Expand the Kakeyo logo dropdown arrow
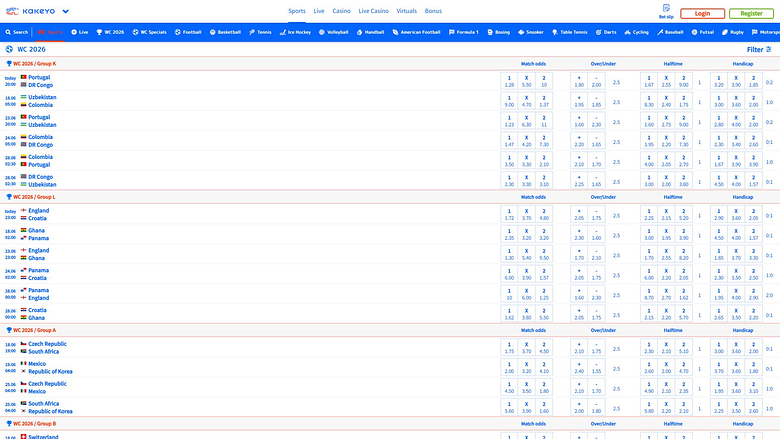The image size is (780, 439). tap(66, 11)
